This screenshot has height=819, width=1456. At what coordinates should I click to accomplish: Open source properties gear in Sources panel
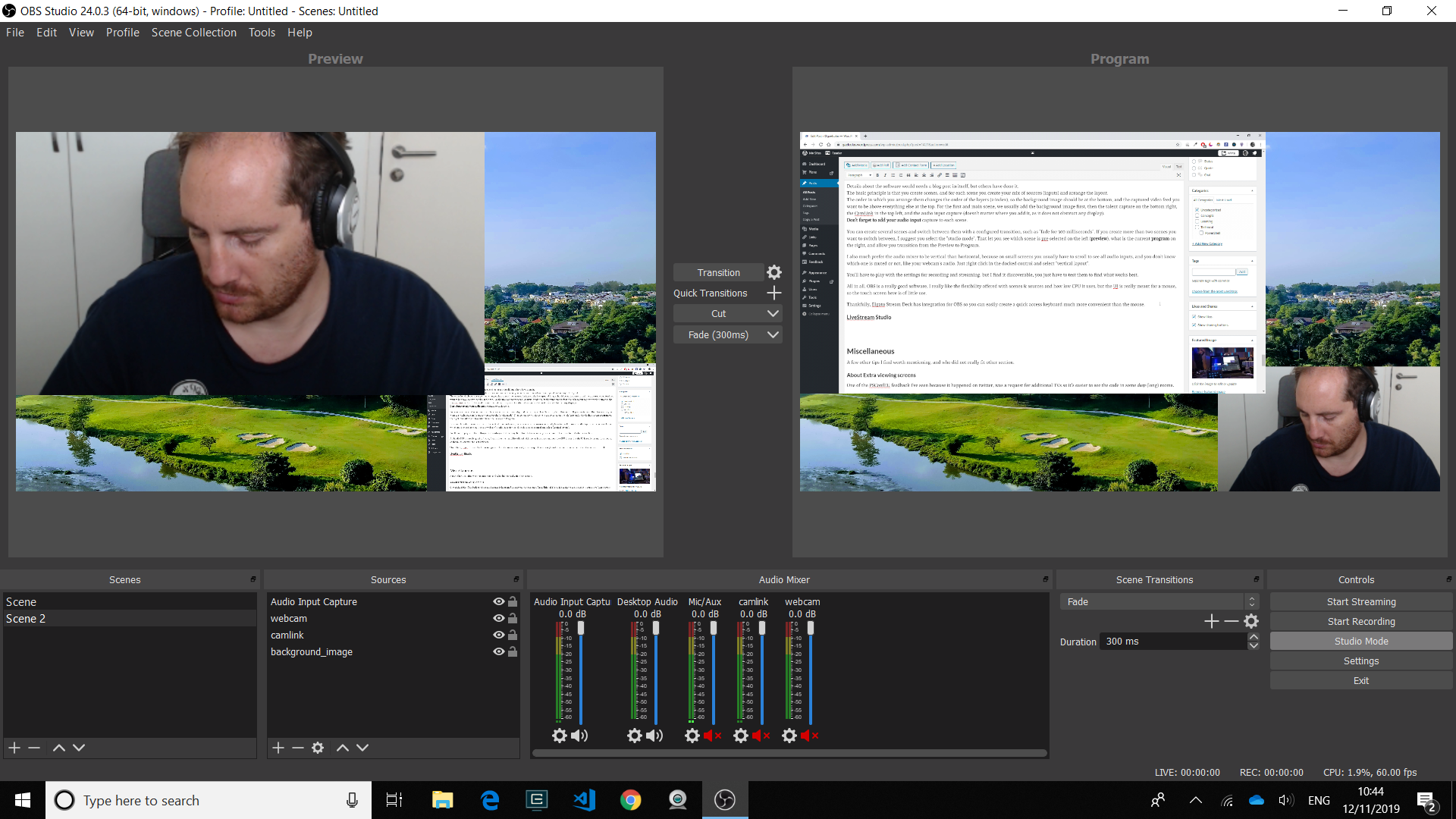pyautogui.click(x=318, y=748)
